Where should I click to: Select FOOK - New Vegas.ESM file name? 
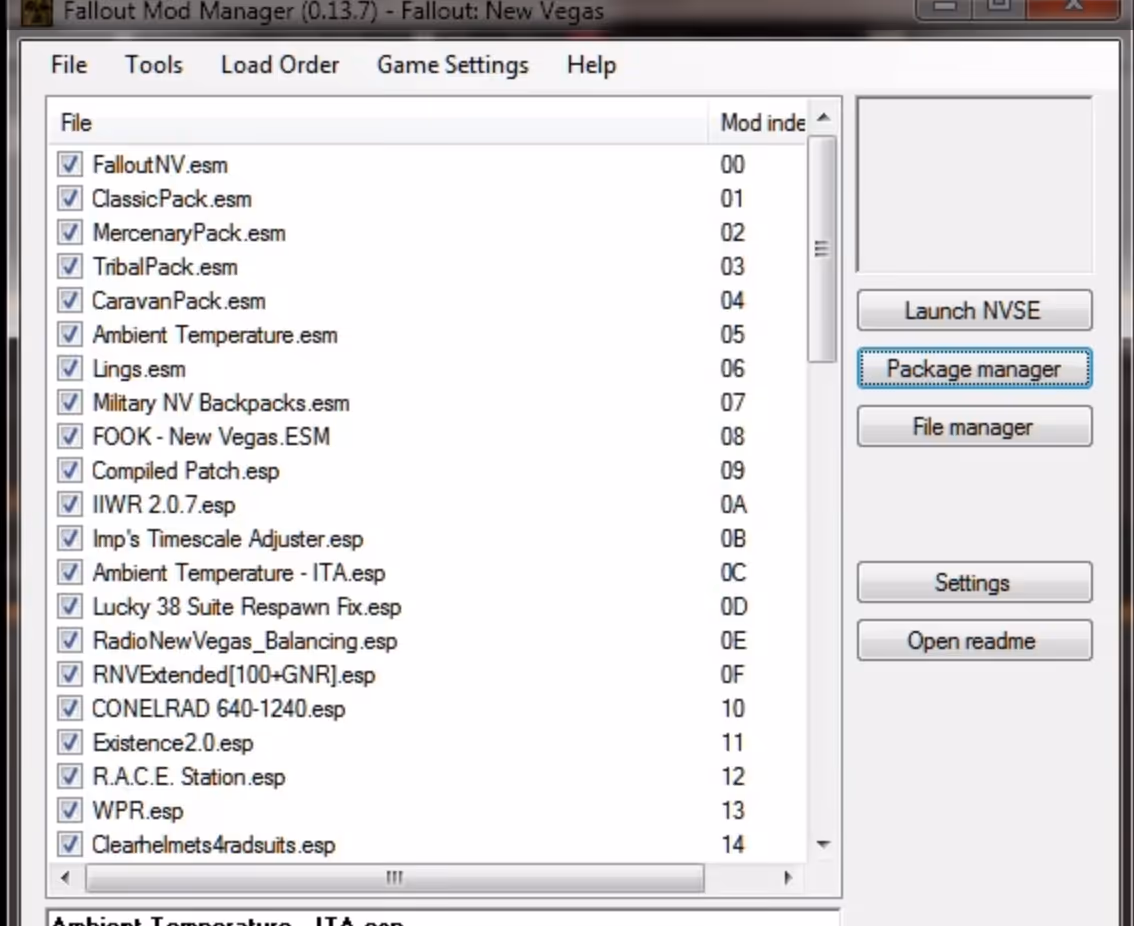tap(211, 437)
